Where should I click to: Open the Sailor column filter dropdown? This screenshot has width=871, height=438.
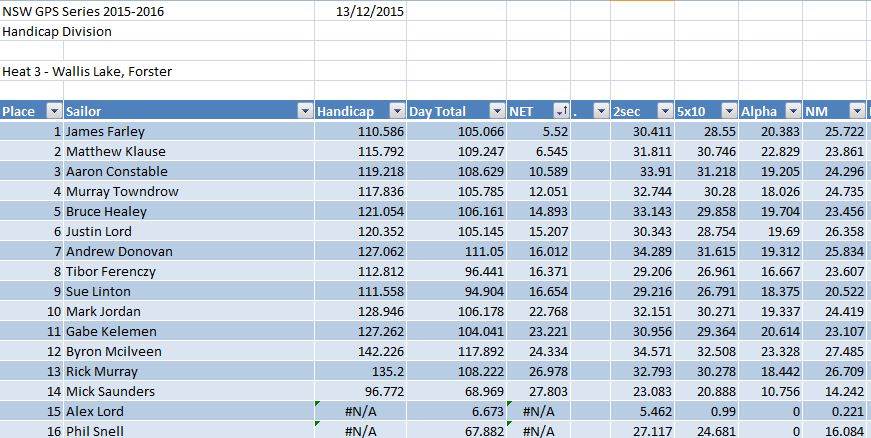pos(304,111)
